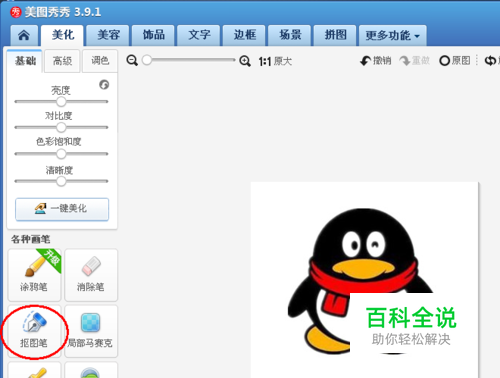Open the home tab icon

point(23,35)
